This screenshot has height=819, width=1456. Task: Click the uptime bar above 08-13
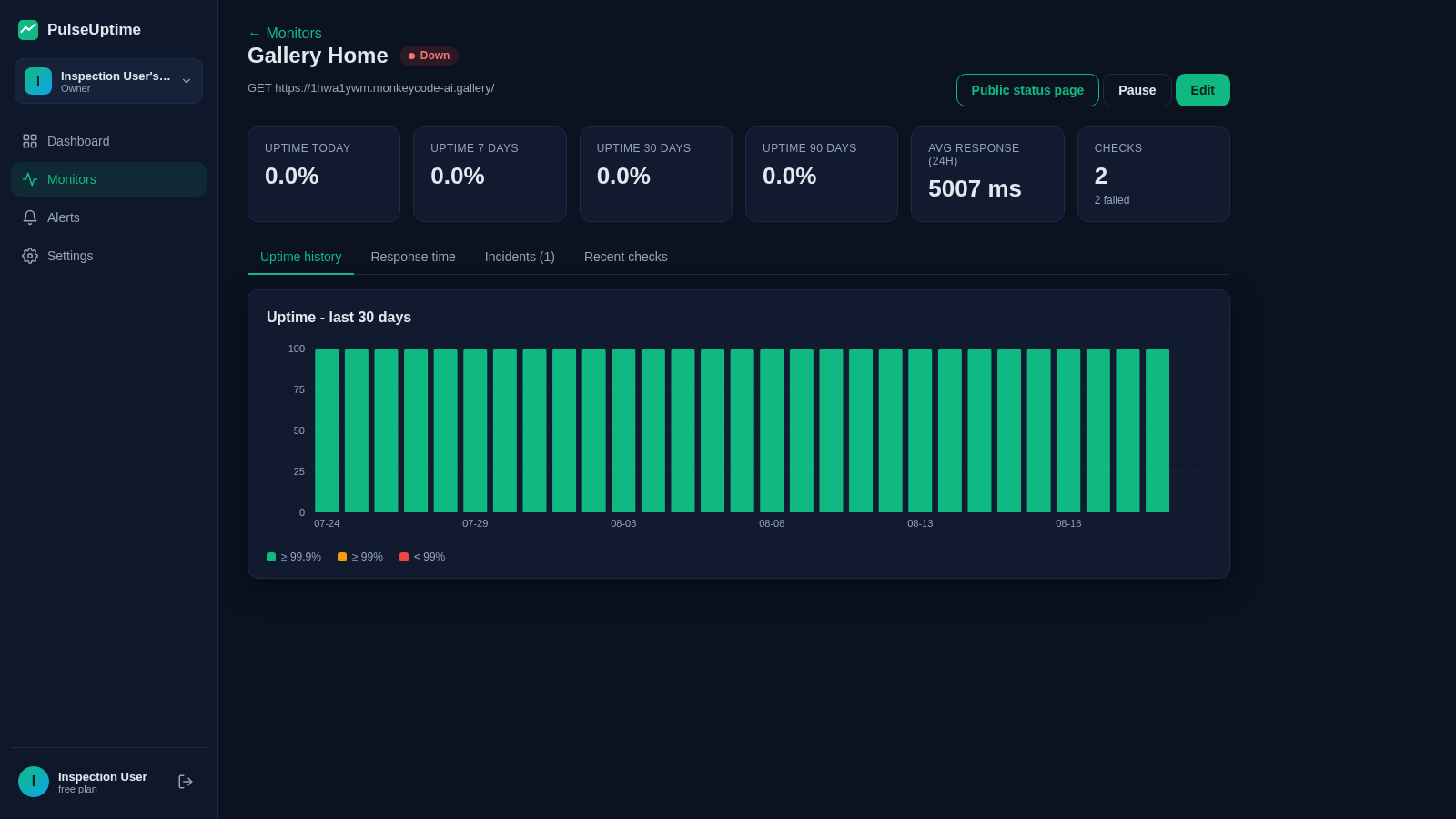[920, 430]
